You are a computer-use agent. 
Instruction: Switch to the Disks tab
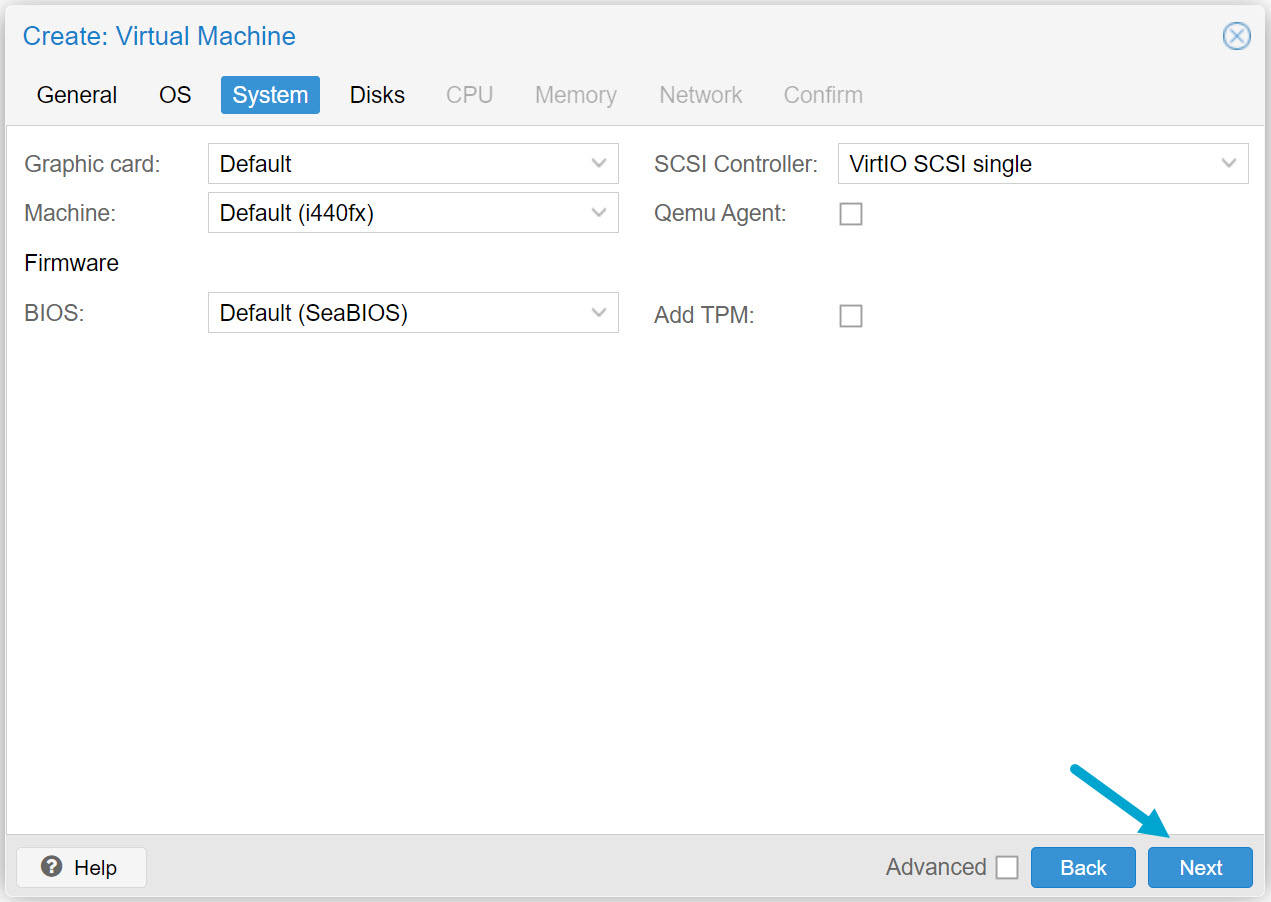(377, 94)
